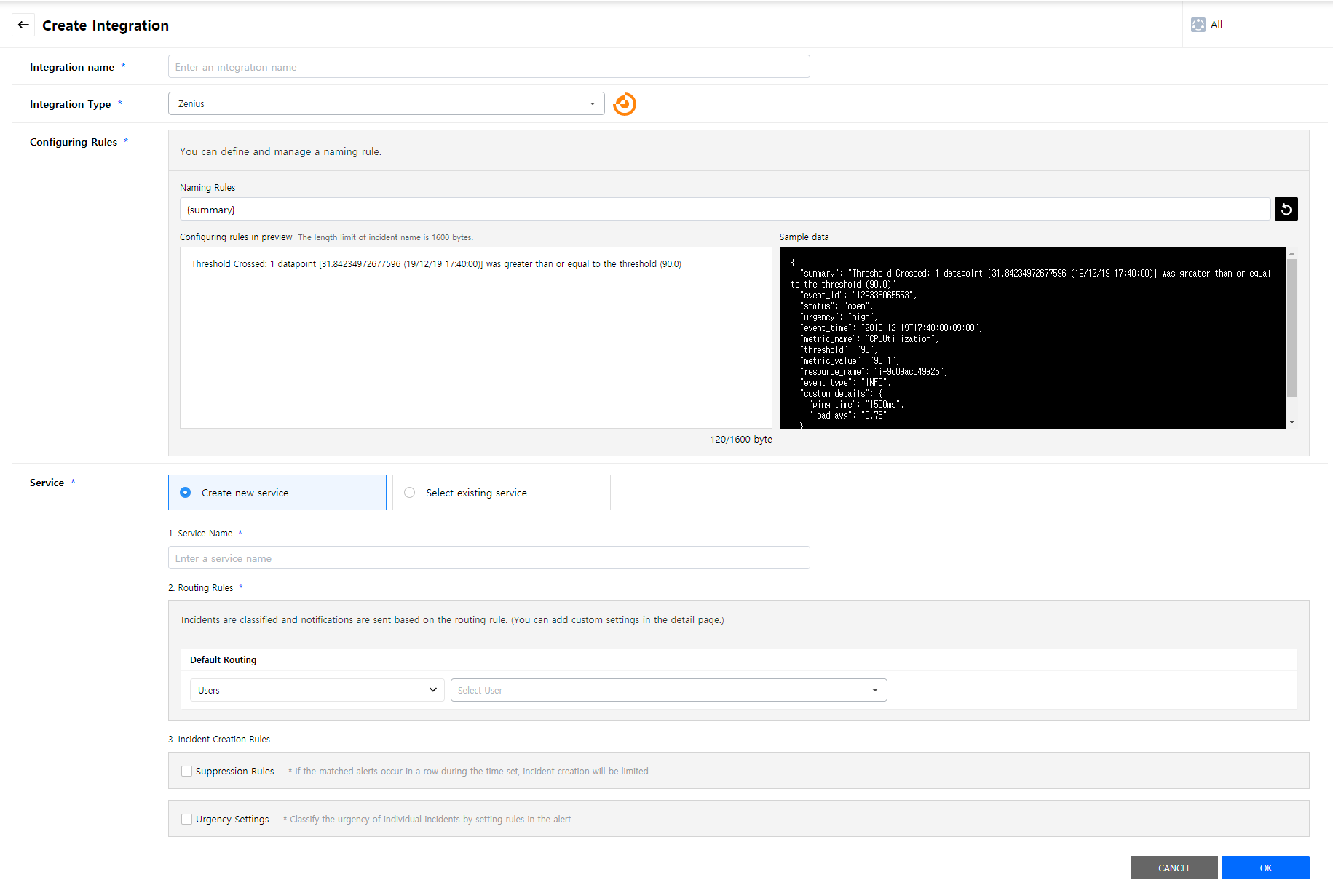Open the Integration Type dropdown
The height and width of the screenshot is (896, 1333).
[386, 103]
